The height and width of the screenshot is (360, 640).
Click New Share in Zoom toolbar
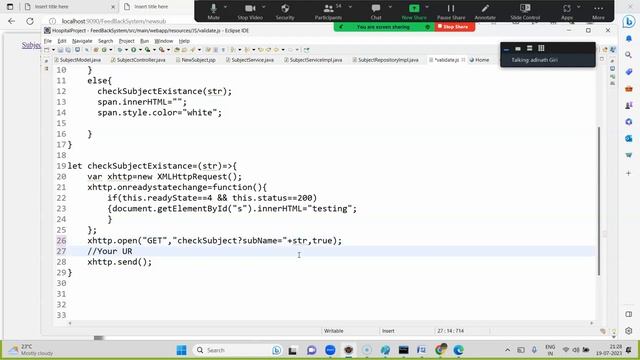coord(414,11)
